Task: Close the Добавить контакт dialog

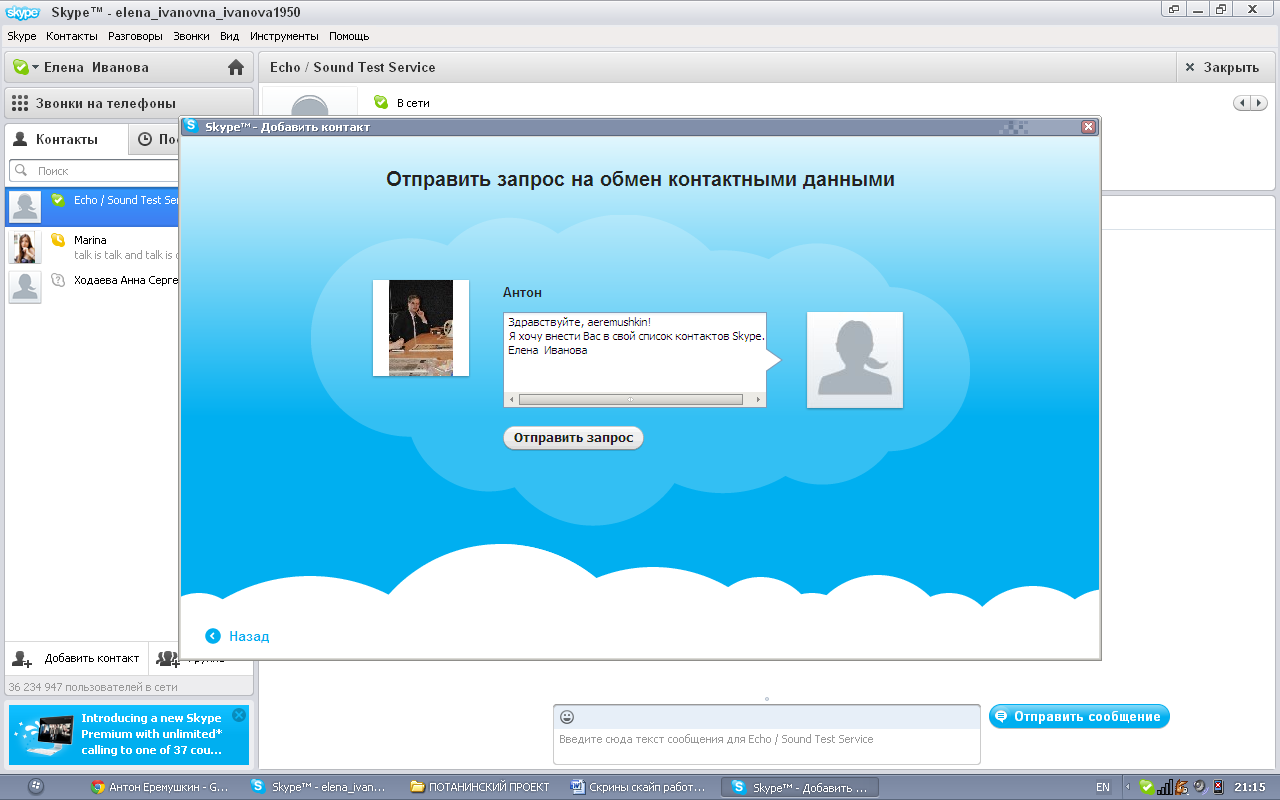Action: coord(1088,127)
